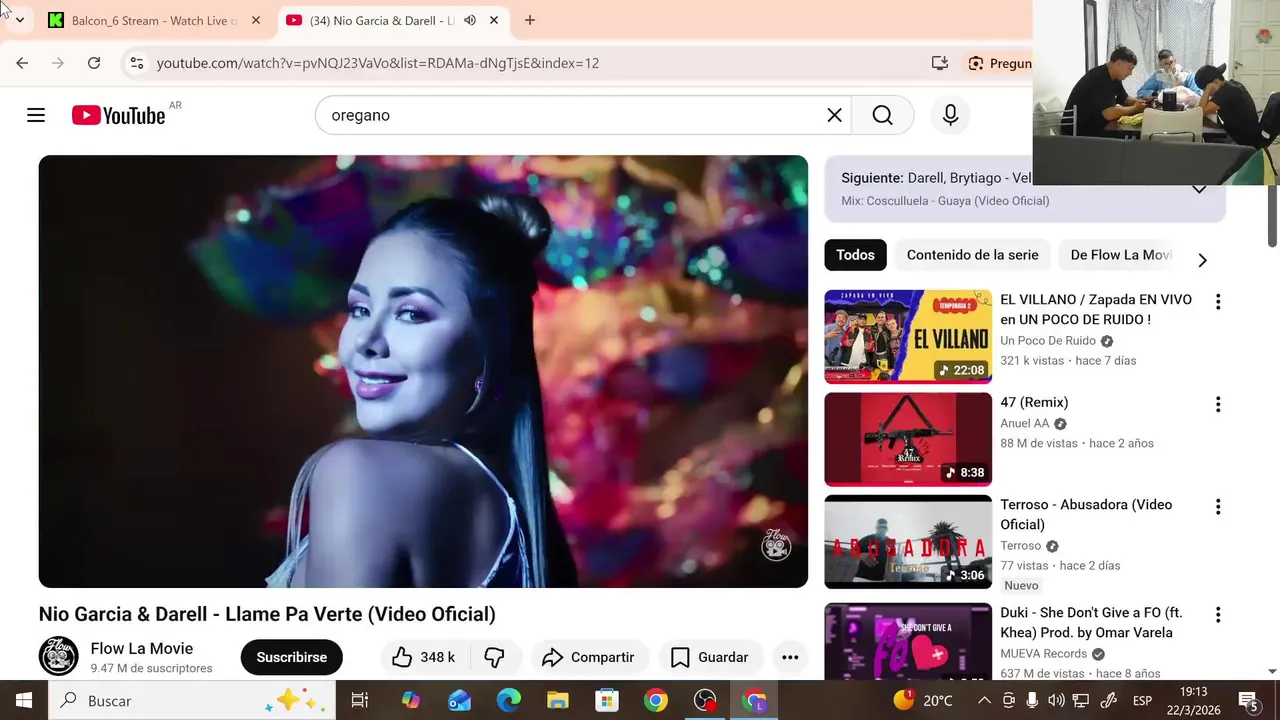Click the install app icon in address bar
The image size is (1280, 720).
click(x=939, y=63)
